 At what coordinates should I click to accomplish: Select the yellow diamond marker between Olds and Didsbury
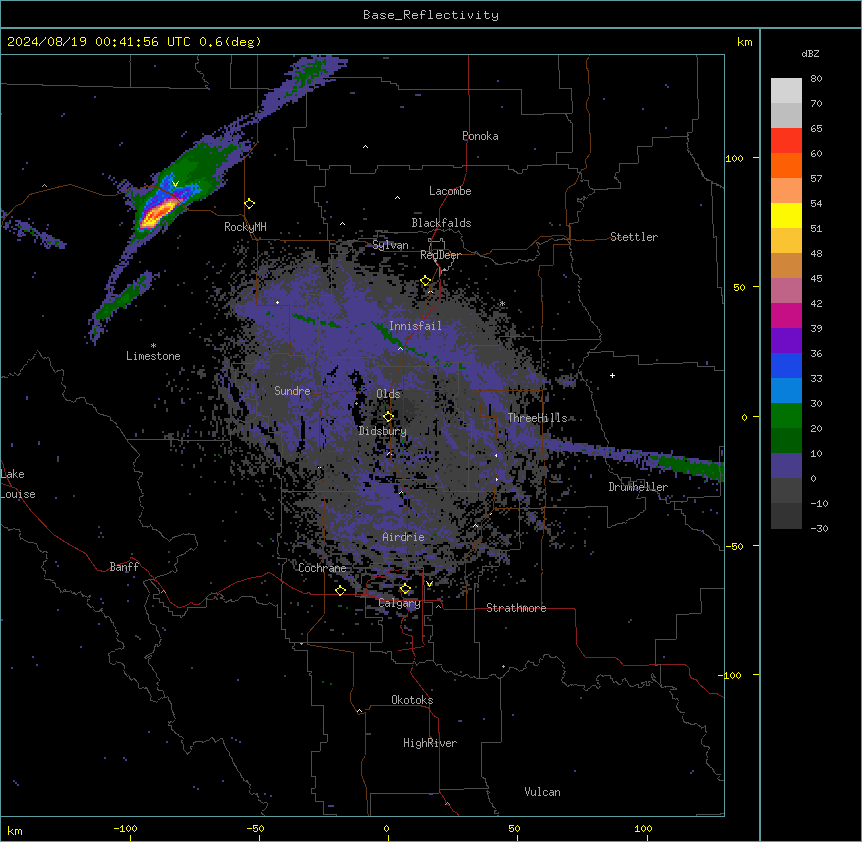tap(388, 416)
